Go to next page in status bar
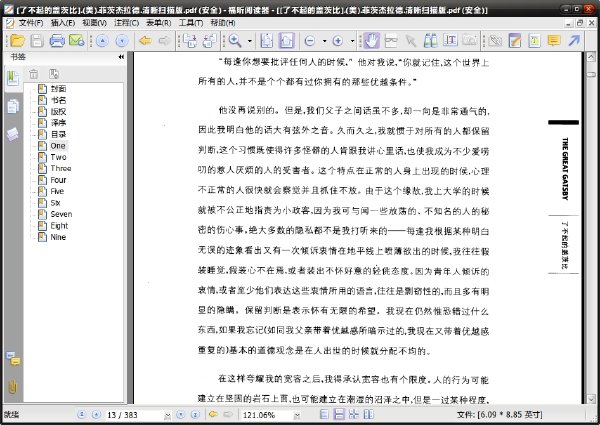 click(181, 414)
